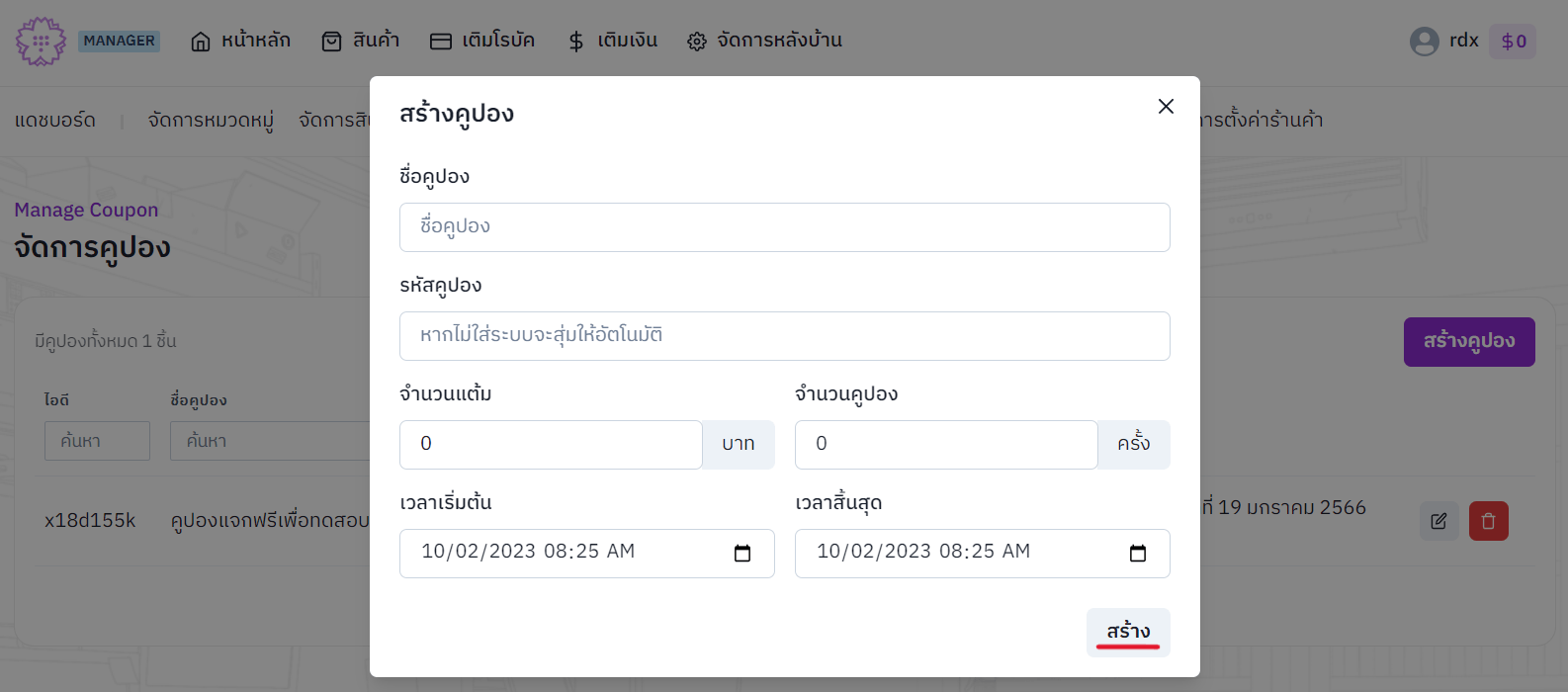Viewport: 1568px width, 692px height.
Task: Open the หน้าหลัก home menu
Action: 240,41
